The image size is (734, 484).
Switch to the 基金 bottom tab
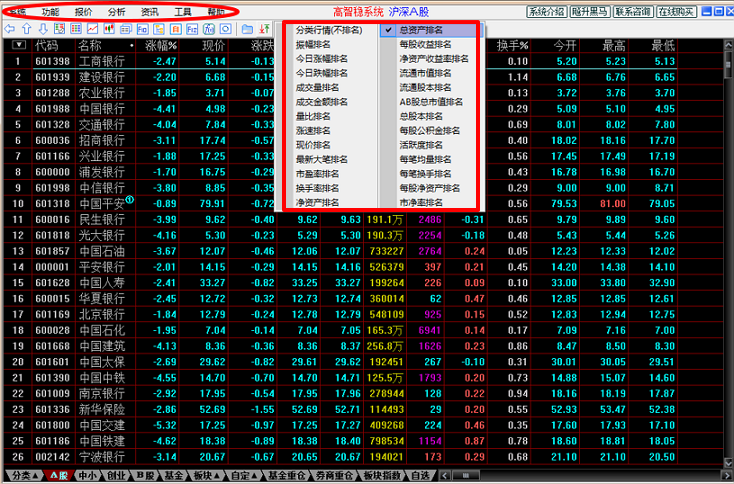173,476
